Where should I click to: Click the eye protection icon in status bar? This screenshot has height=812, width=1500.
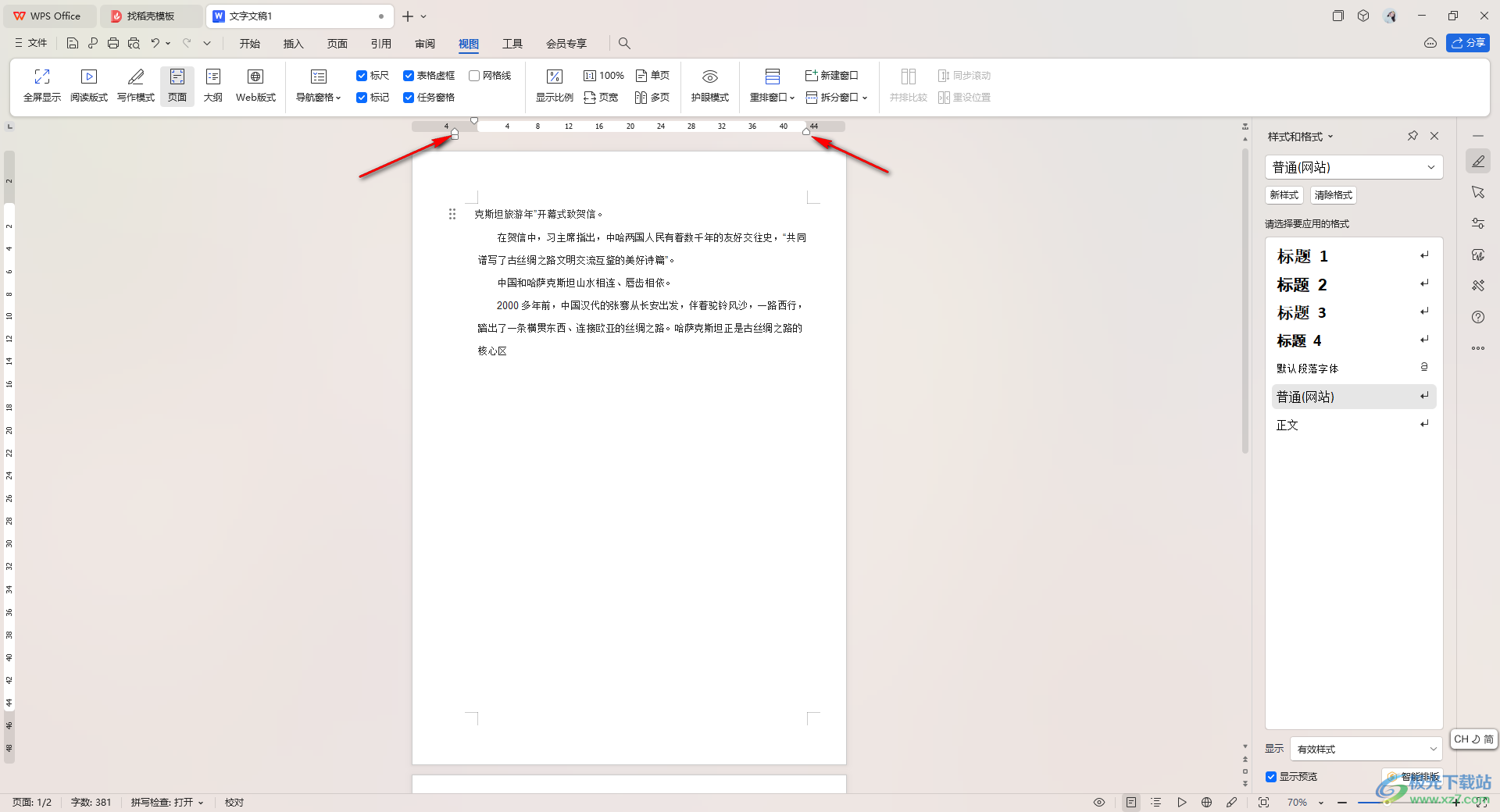pyautogui.click(x=1099, y=802)
